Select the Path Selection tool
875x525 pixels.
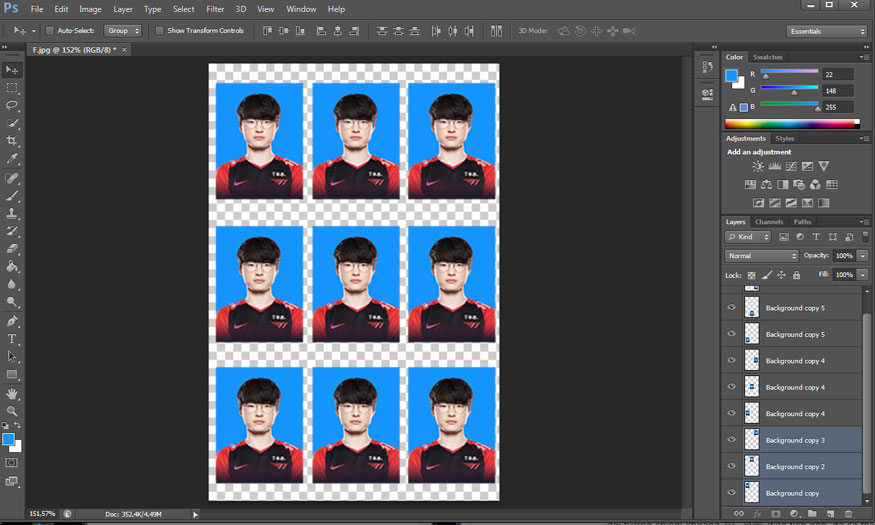[x=12, y=357]
